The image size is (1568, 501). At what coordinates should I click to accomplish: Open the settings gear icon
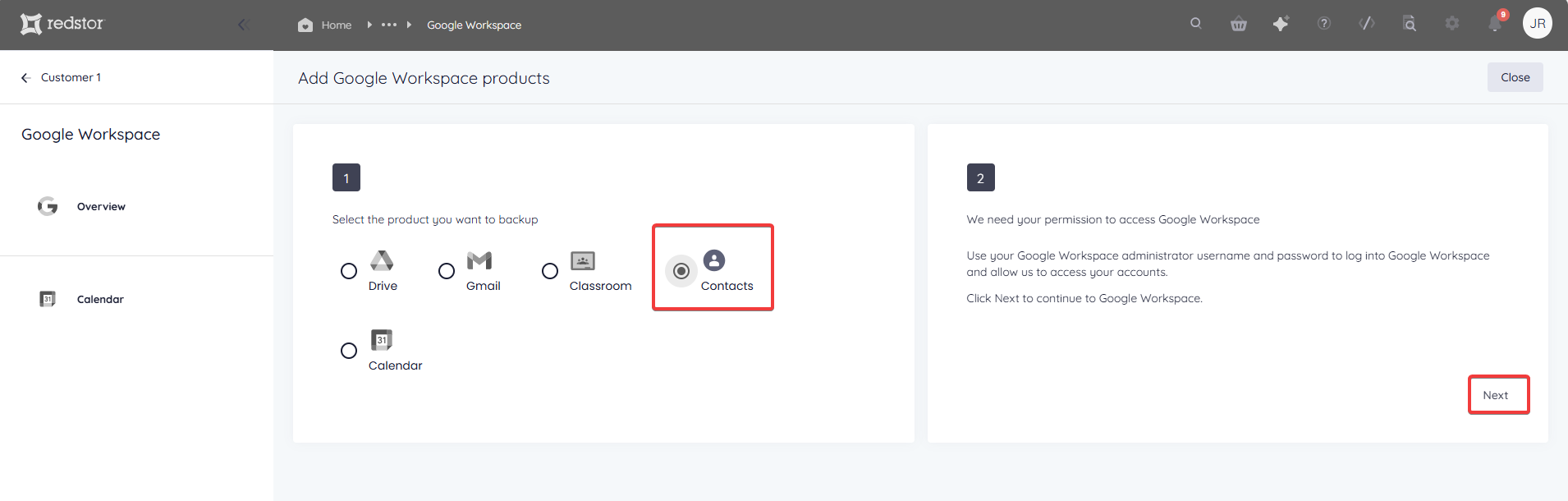[x=1452, y=24]
